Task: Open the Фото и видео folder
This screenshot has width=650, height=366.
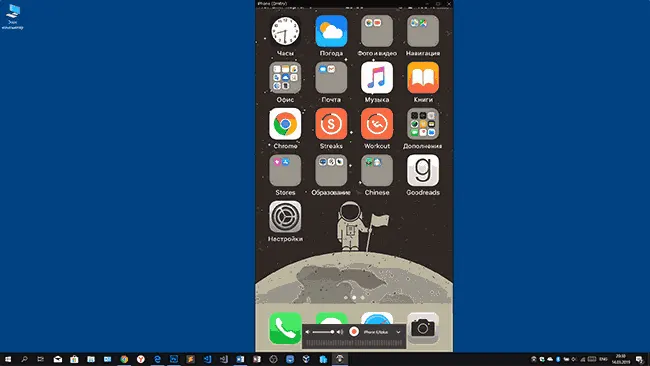Action: [x=377, y=31]
